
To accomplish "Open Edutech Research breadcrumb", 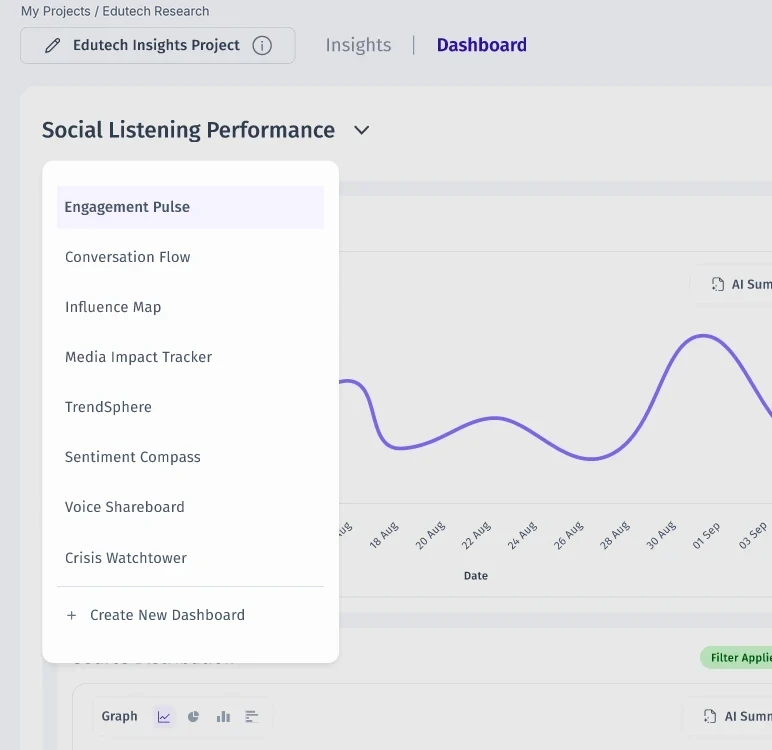I will [156, 11].
